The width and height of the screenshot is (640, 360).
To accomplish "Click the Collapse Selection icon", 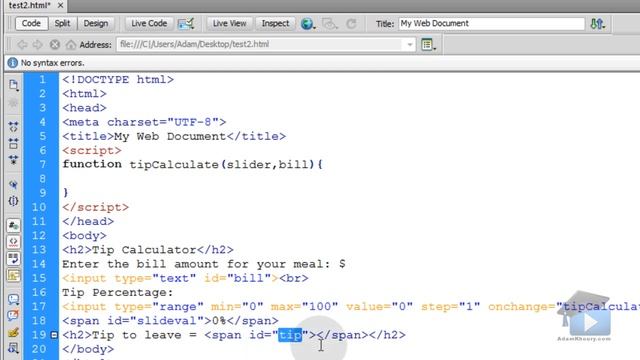I will click(13, 143).
